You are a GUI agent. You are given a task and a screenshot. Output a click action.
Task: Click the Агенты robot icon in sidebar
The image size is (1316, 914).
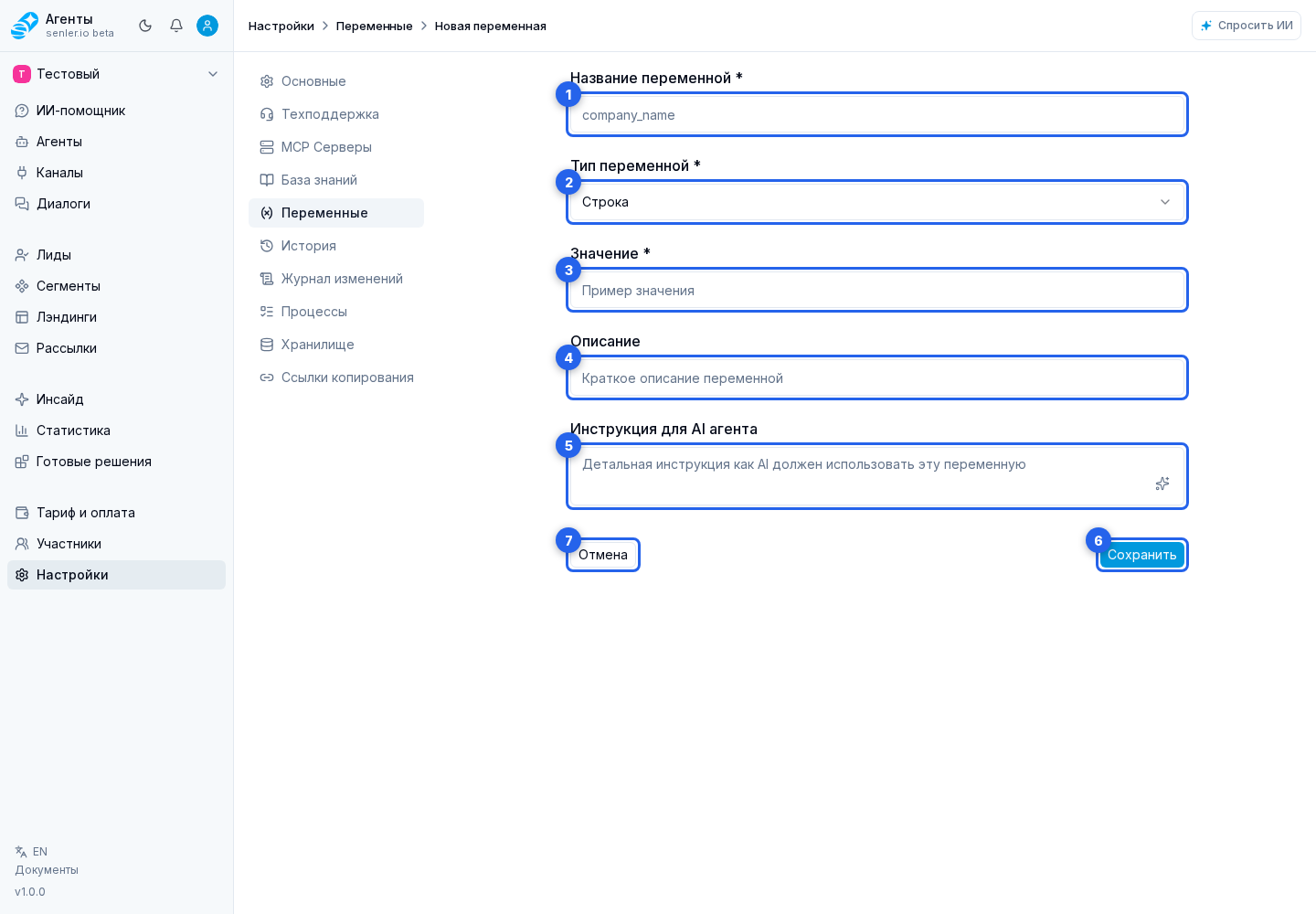pyautogui.click(x=22, y=142)
